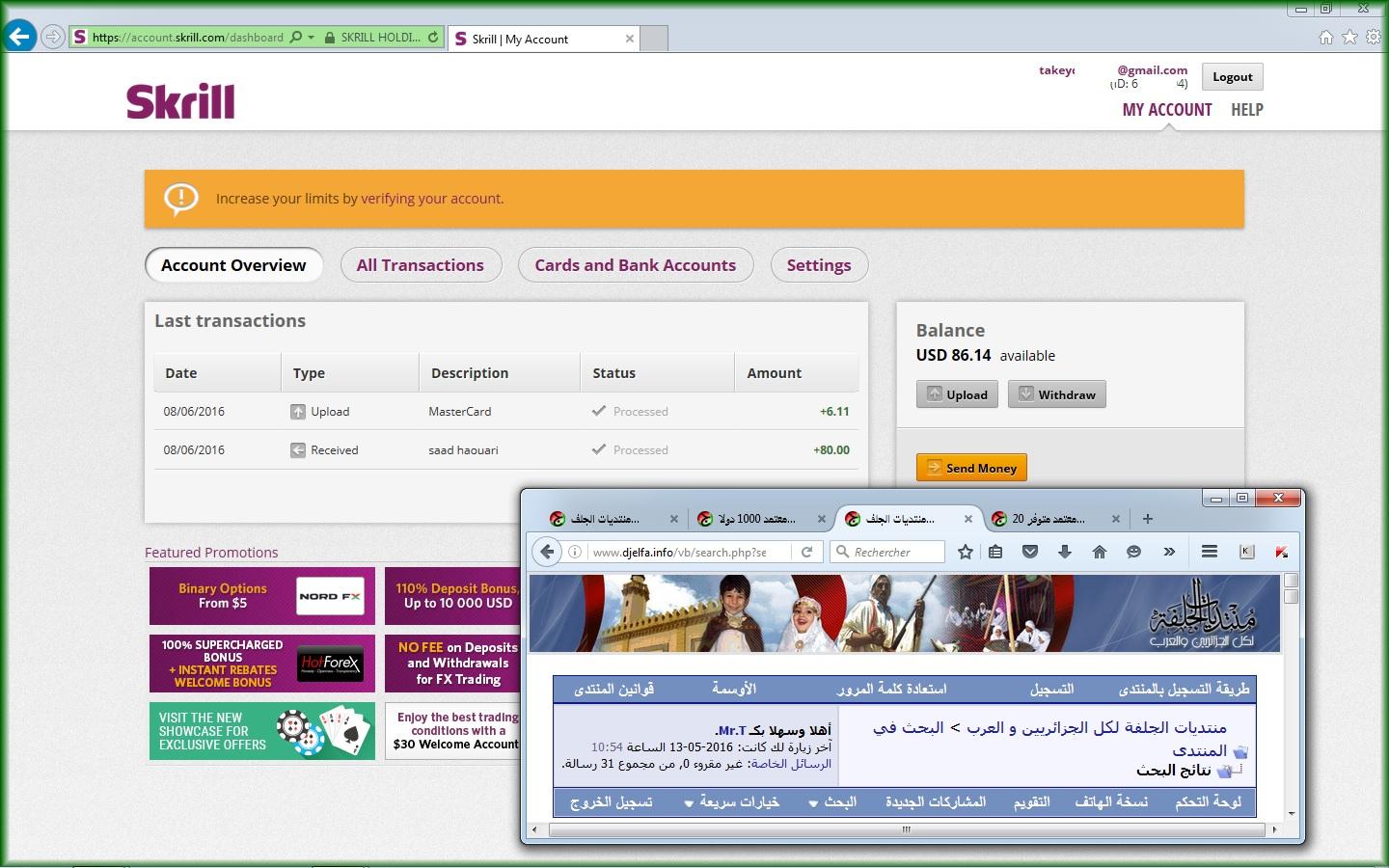Click the Upload icon in MasterCard row

point(298,412)
